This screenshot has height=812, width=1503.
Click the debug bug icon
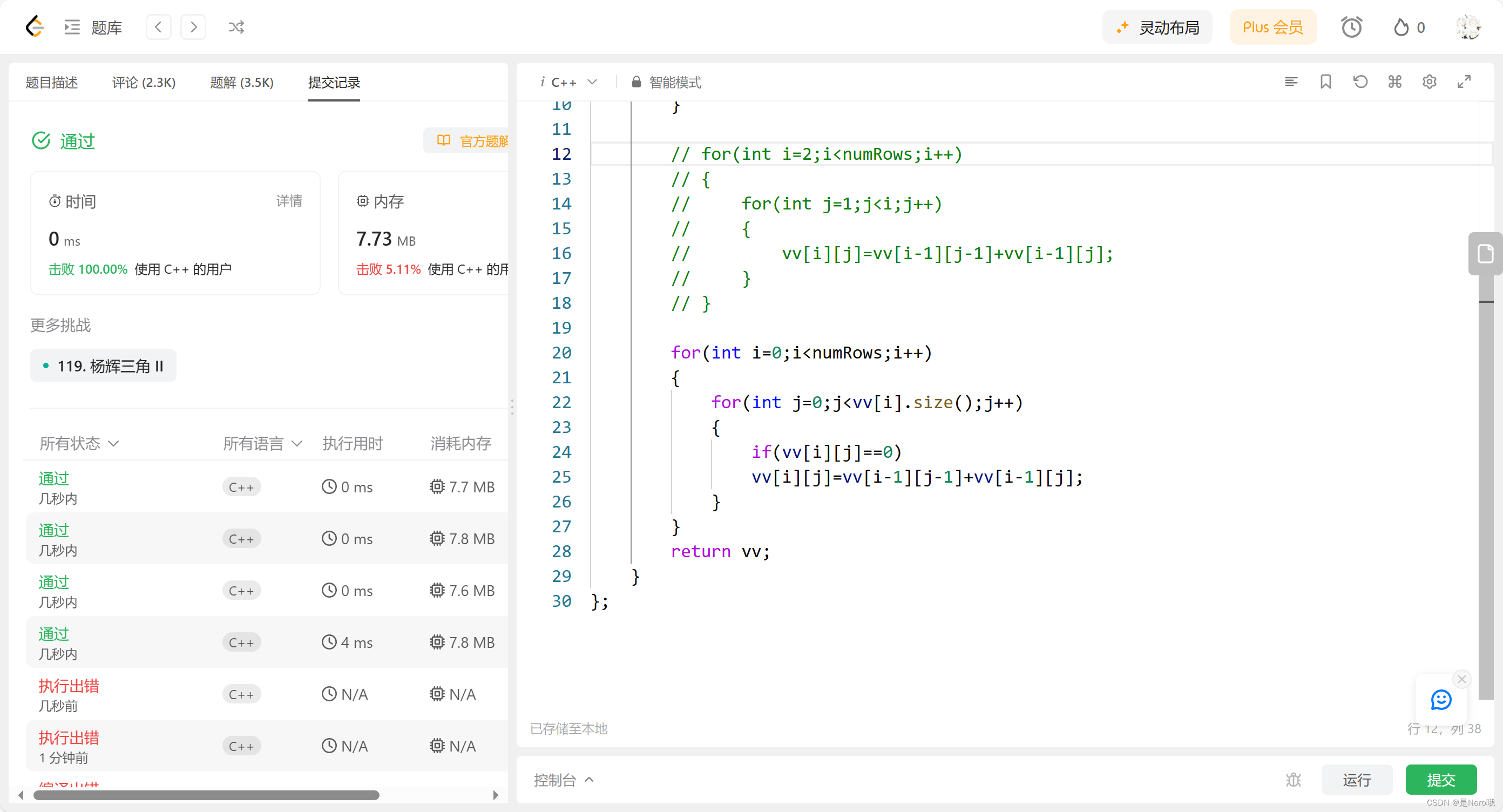(1293, 780)
